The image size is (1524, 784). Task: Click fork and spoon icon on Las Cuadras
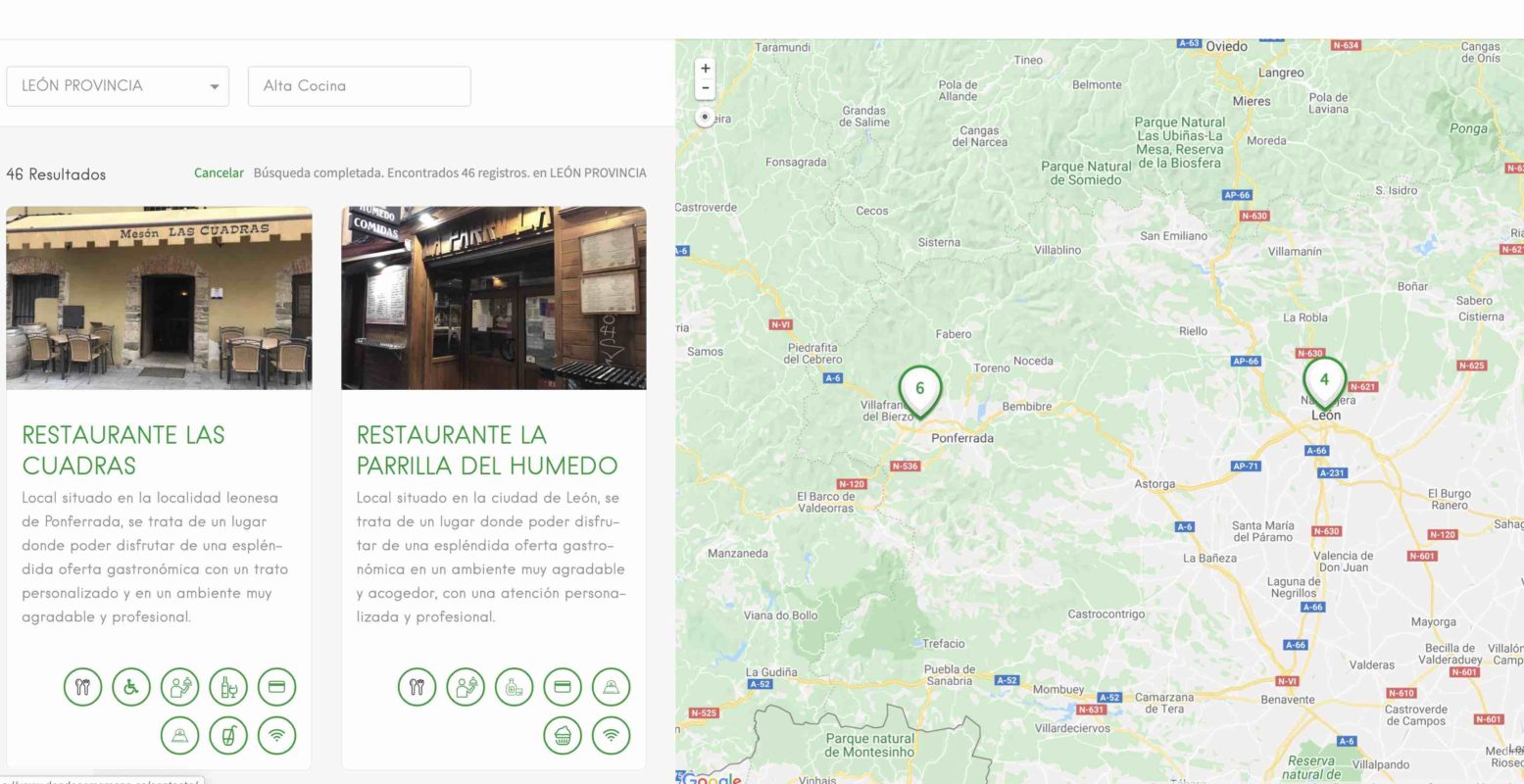pyautogui.click(x=83, y=687)
